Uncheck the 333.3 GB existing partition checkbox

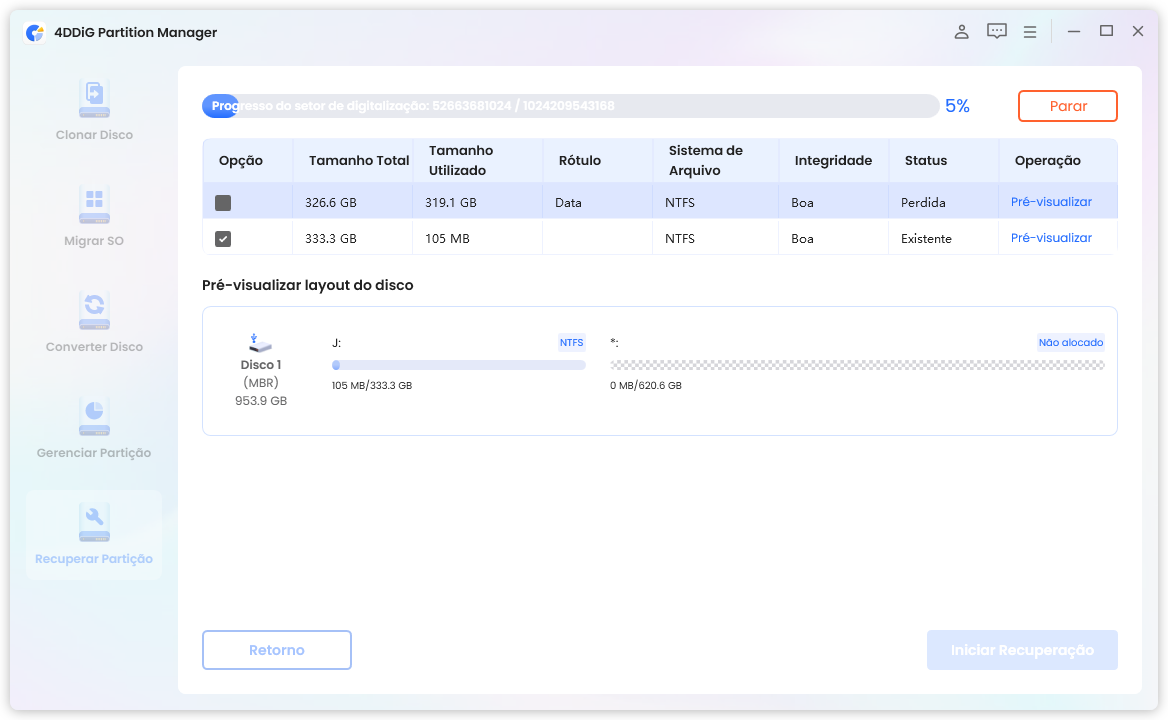[223, 239]
